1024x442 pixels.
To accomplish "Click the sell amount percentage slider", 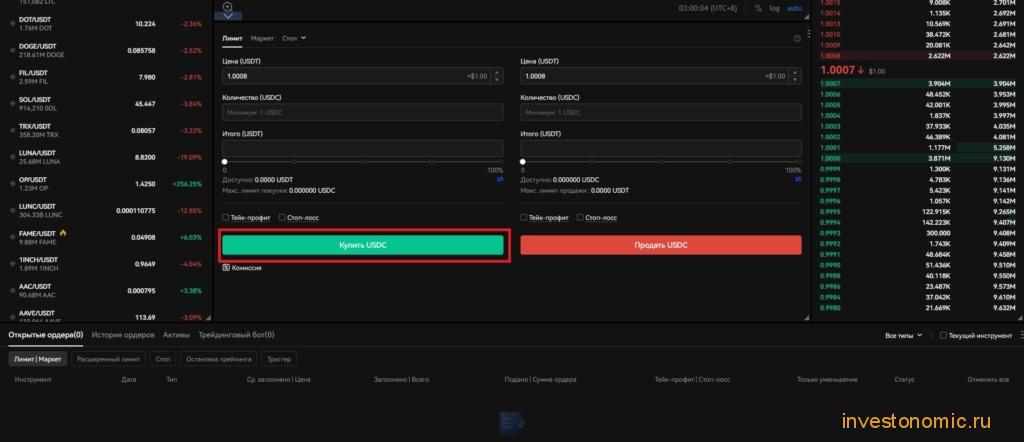I will 661,162.
